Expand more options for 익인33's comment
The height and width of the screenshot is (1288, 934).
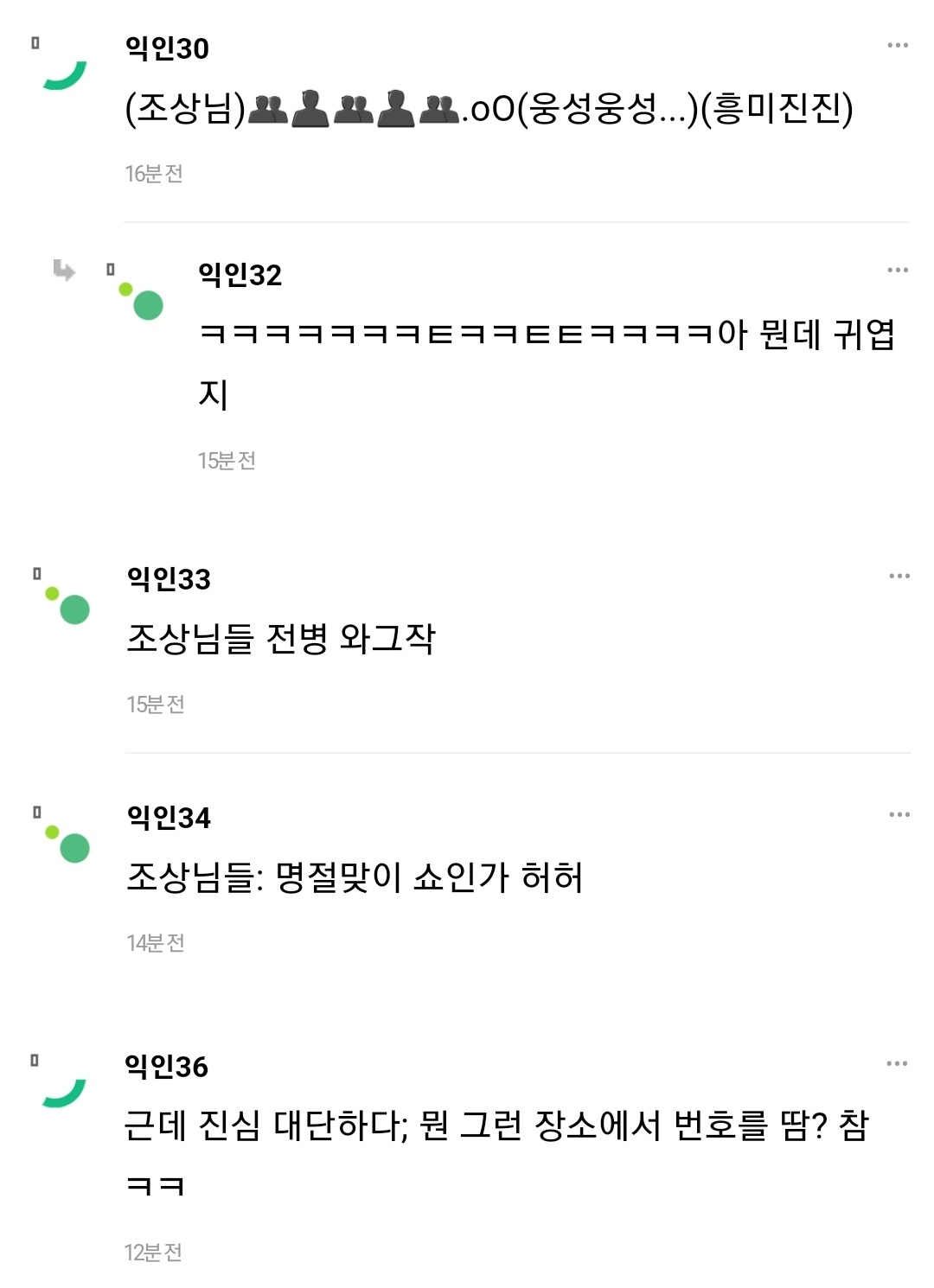pos(899,576)
